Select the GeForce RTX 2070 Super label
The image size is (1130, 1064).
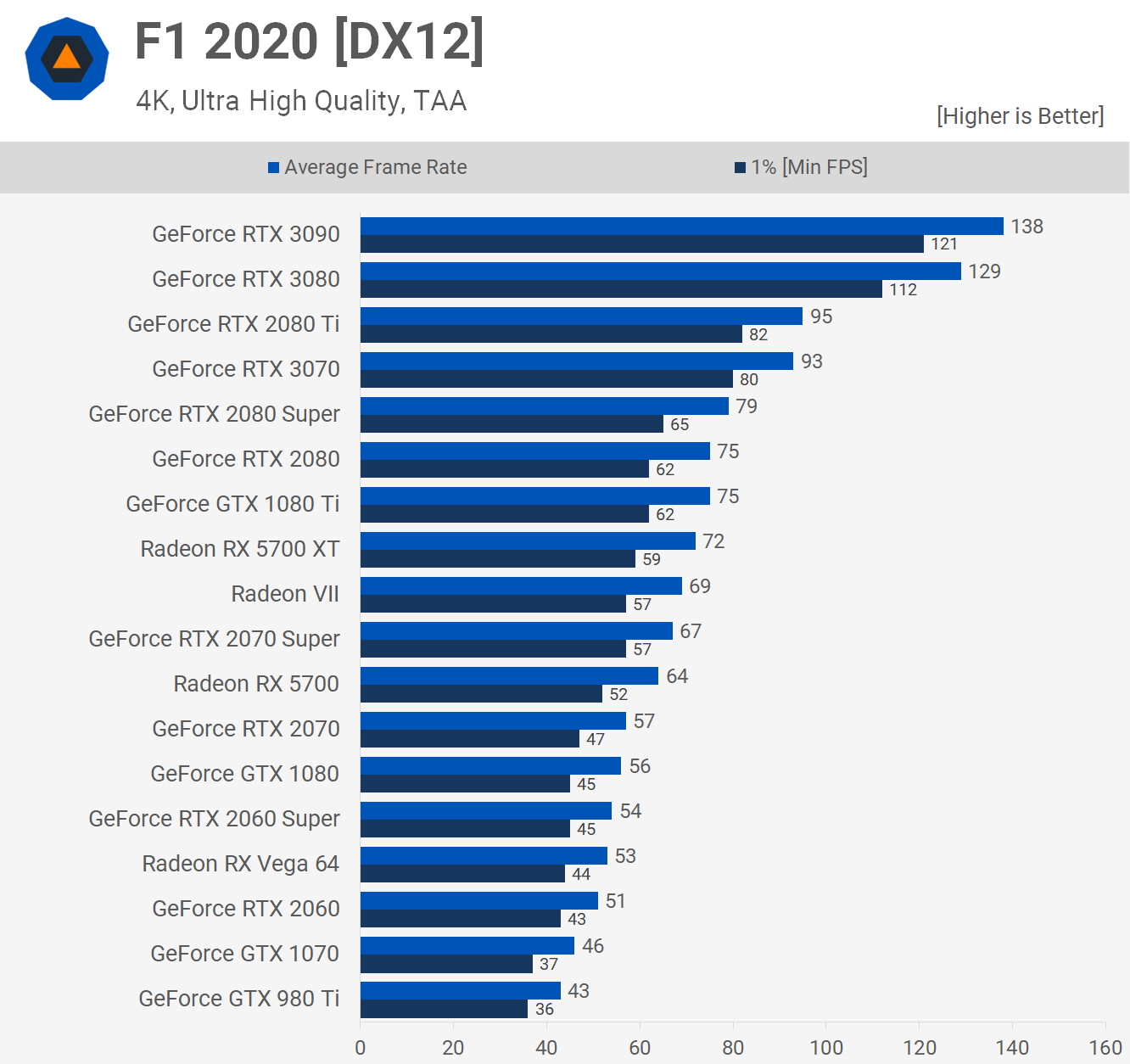(214, 639)
